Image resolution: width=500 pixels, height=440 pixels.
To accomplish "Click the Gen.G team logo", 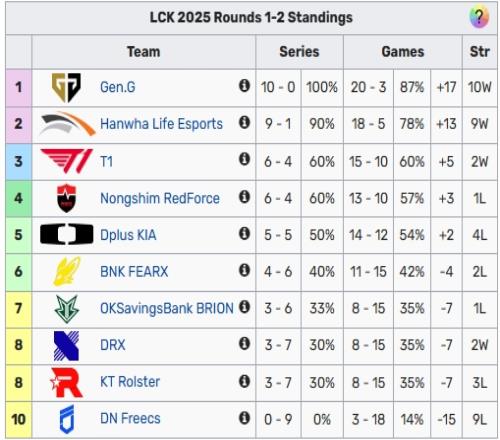I will tap(66, 87).
